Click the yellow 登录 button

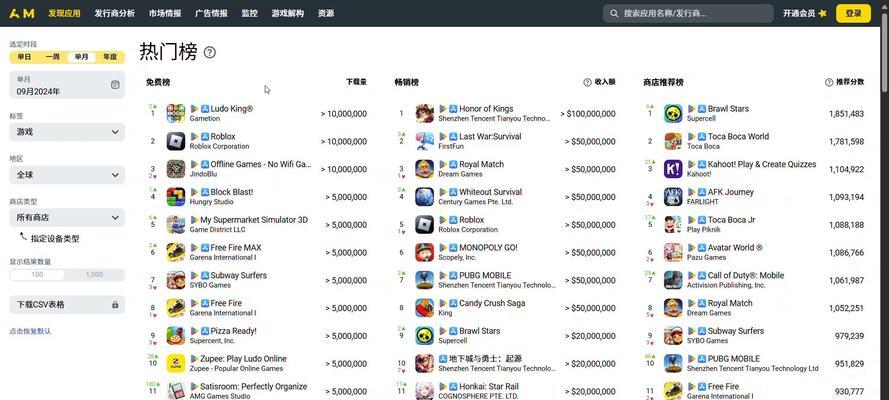[853, 14]
